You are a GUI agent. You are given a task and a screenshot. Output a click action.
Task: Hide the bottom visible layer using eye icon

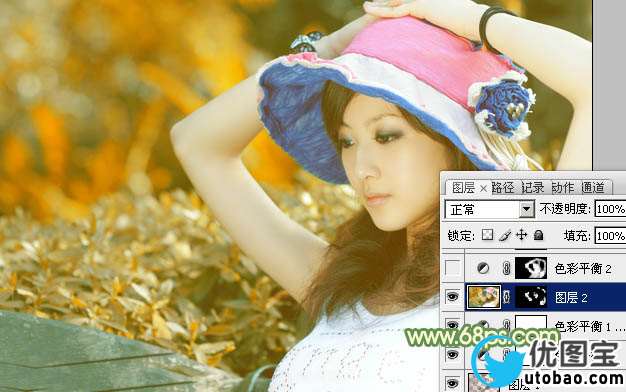[452, 383]
